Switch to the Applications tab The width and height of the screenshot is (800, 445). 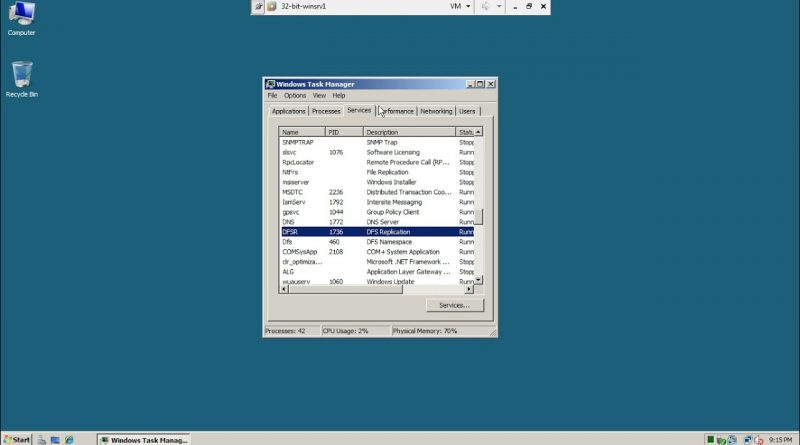coord(288,111)
